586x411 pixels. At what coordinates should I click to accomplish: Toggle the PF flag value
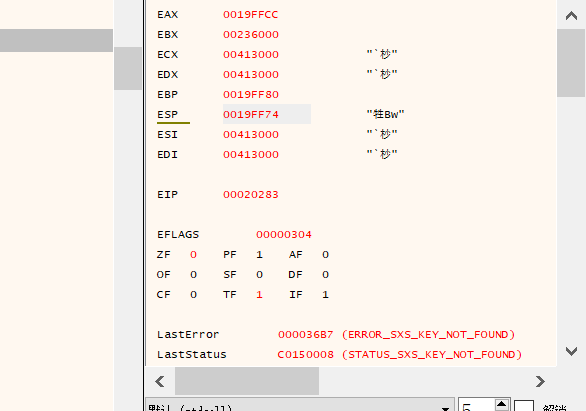259,255
